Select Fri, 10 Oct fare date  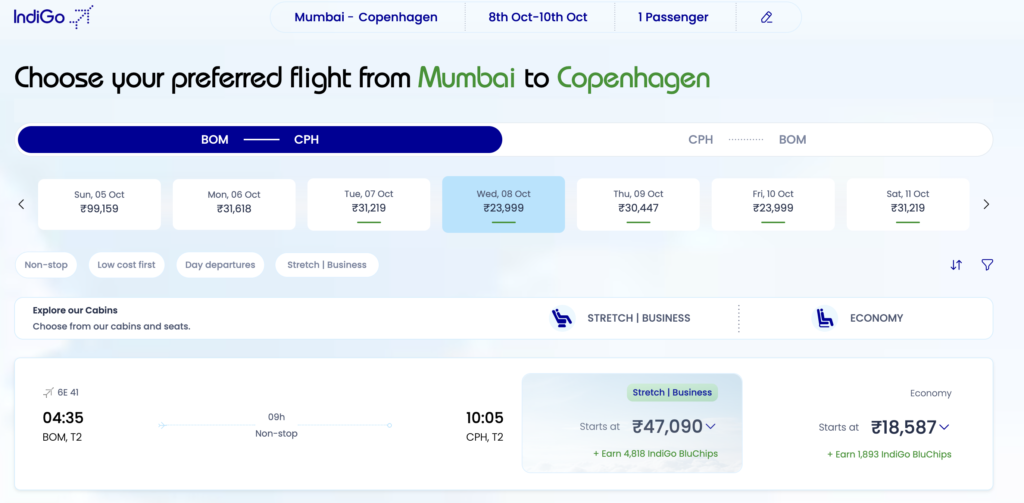click(773, 203)
